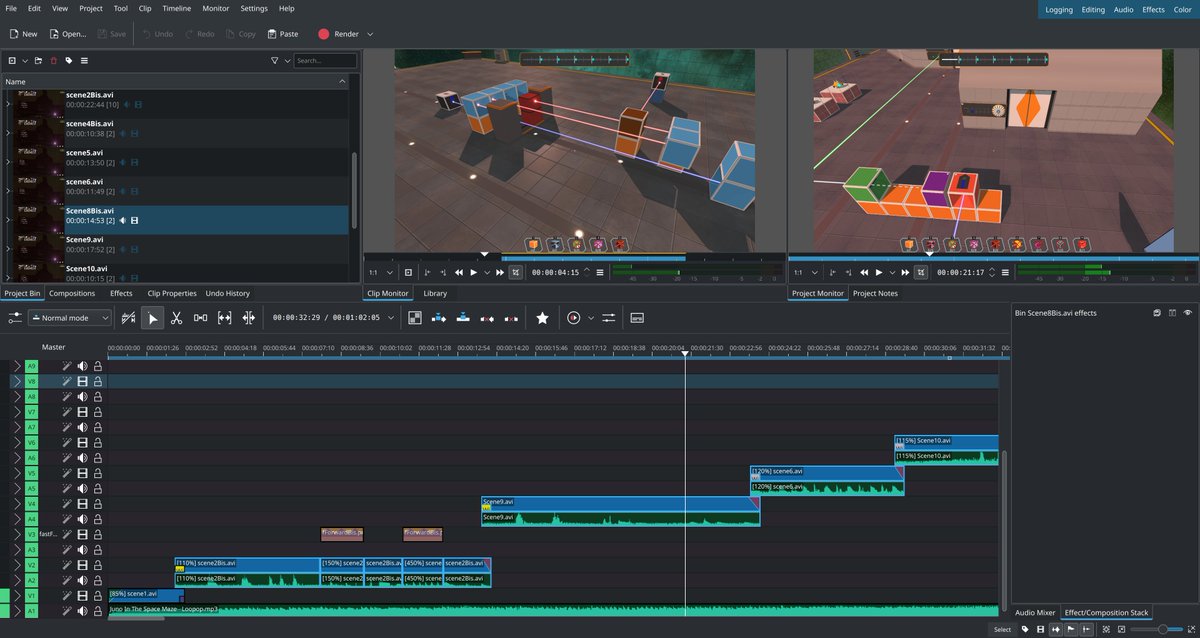The image size is (1200, 638).
Task: Switch to the Compositions tab
Action: pyautogui.click(x=72, y=293)
